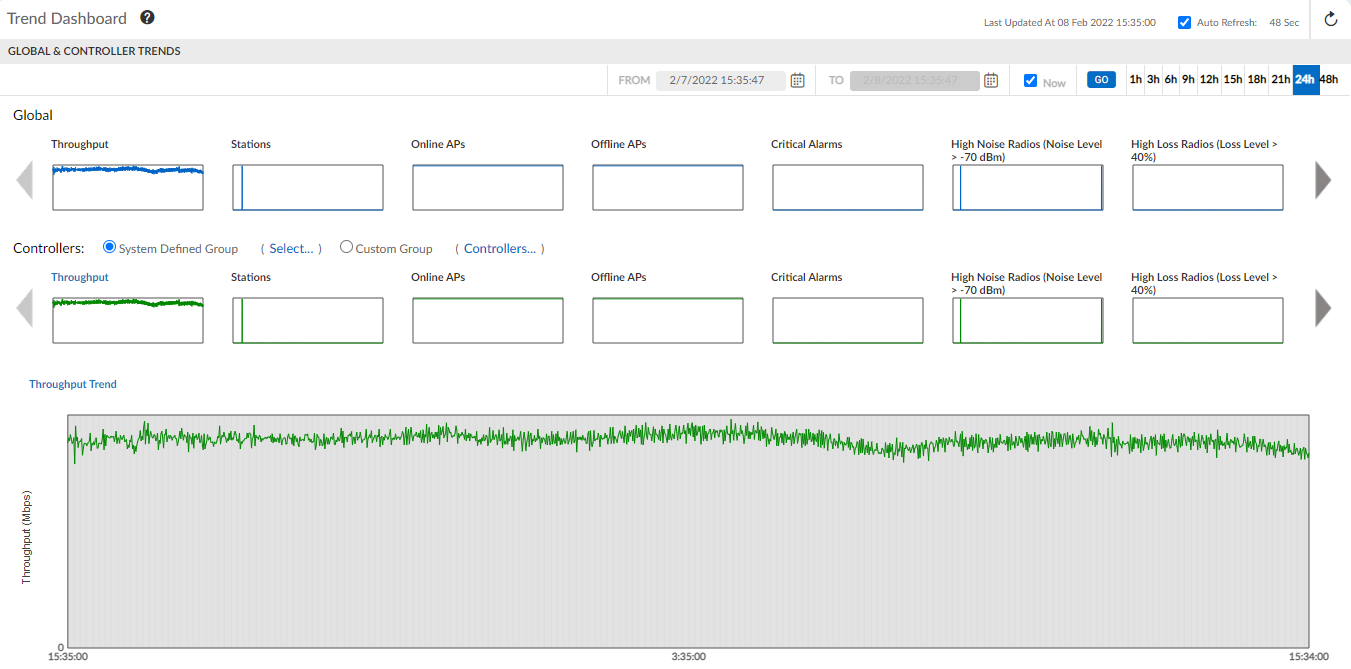Click the right arrow for Controller trends
This screenshot has width=1351, height=669.
point(1323,308)
